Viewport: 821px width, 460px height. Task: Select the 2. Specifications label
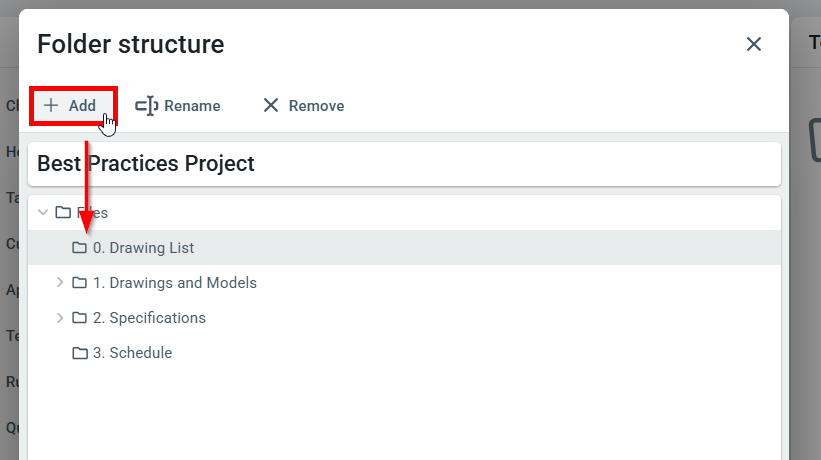149,318
